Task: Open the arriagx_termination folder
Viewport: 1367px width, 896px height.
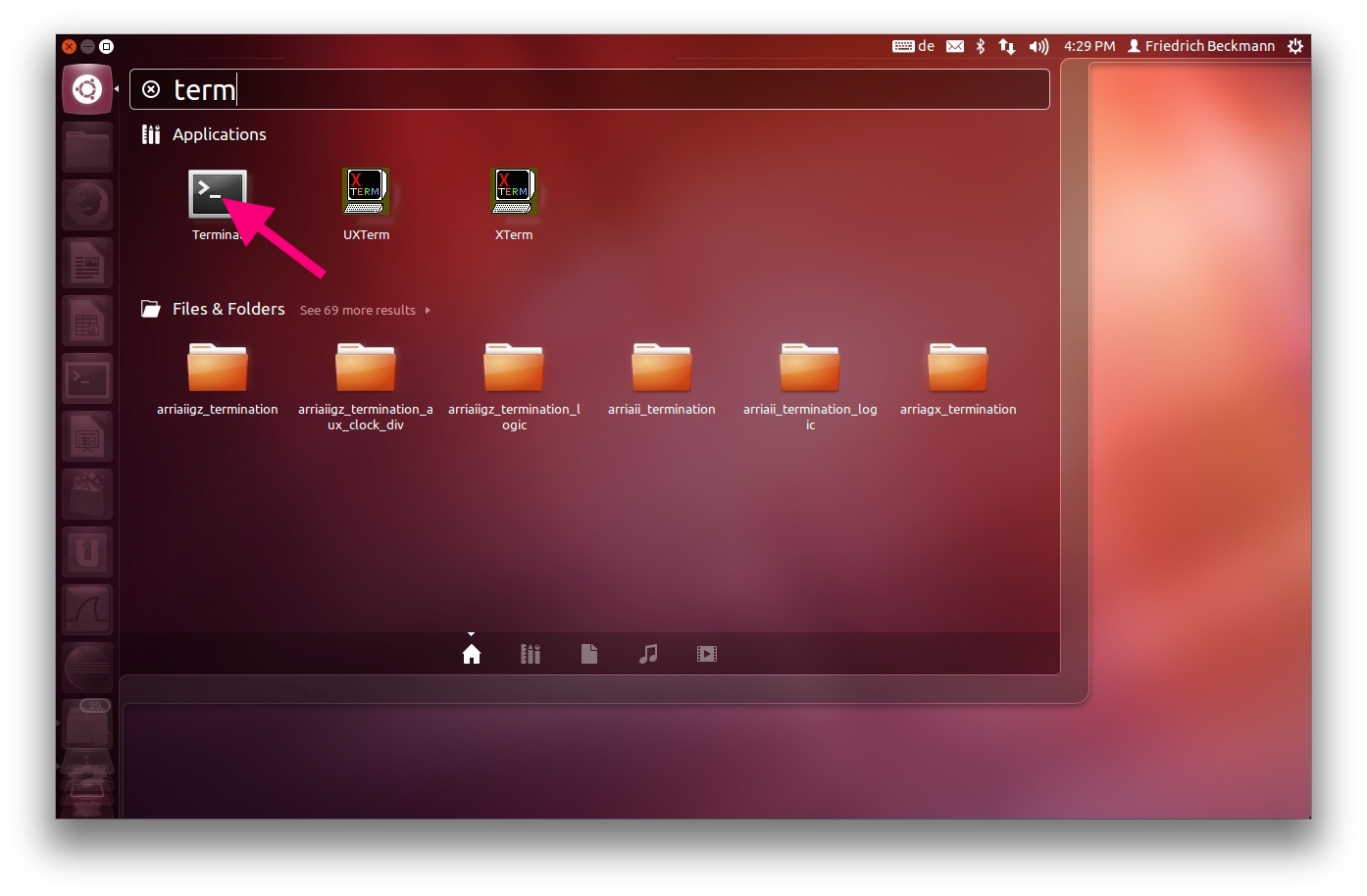Action: click(x=957, y=369)
